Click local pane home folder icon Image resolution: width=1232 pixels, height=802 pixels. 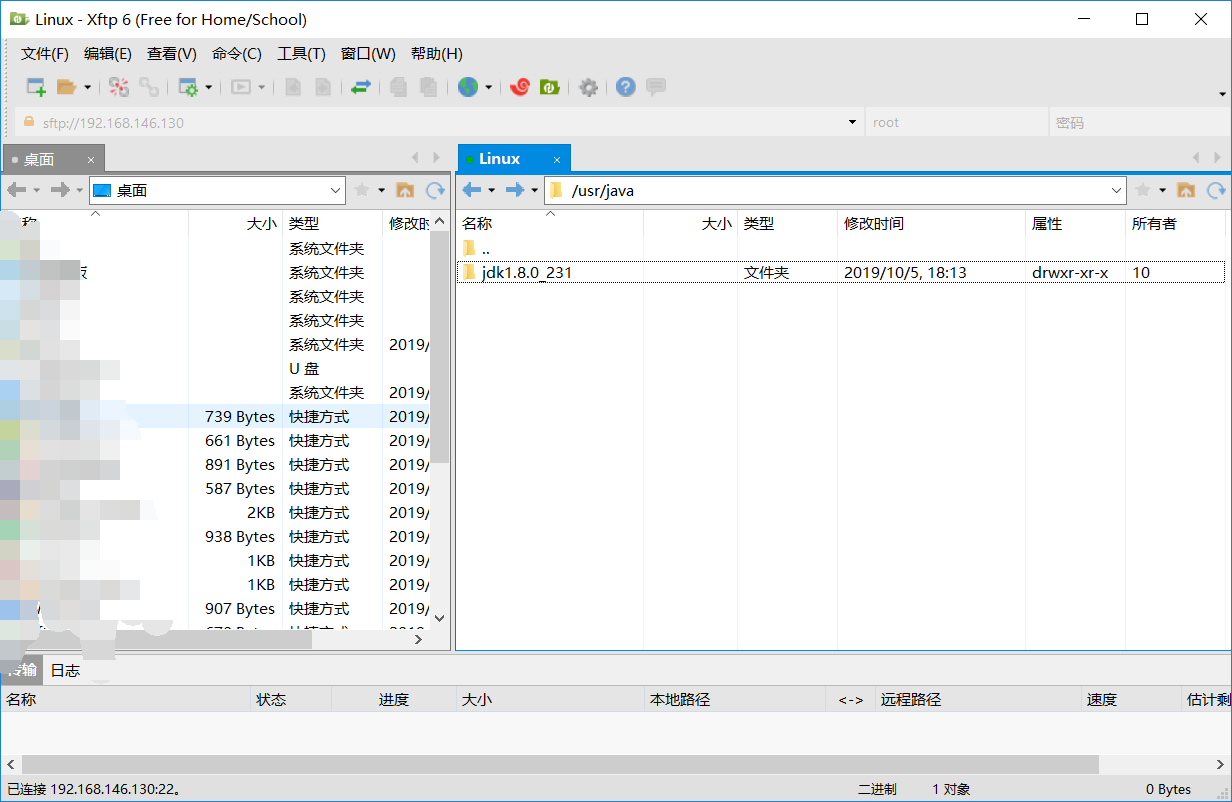point(405,190)
